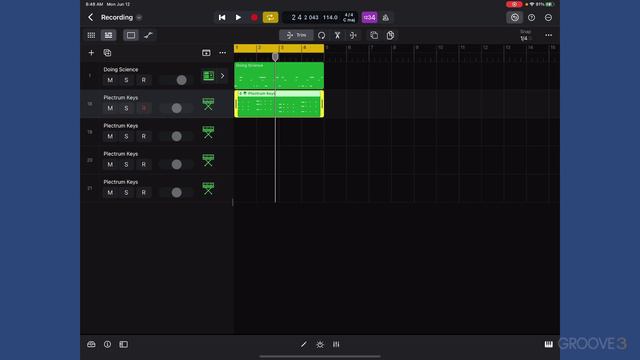Tap the 114.0 tempo value
Viewport: 640px width, 360px height.
(330, 18)
